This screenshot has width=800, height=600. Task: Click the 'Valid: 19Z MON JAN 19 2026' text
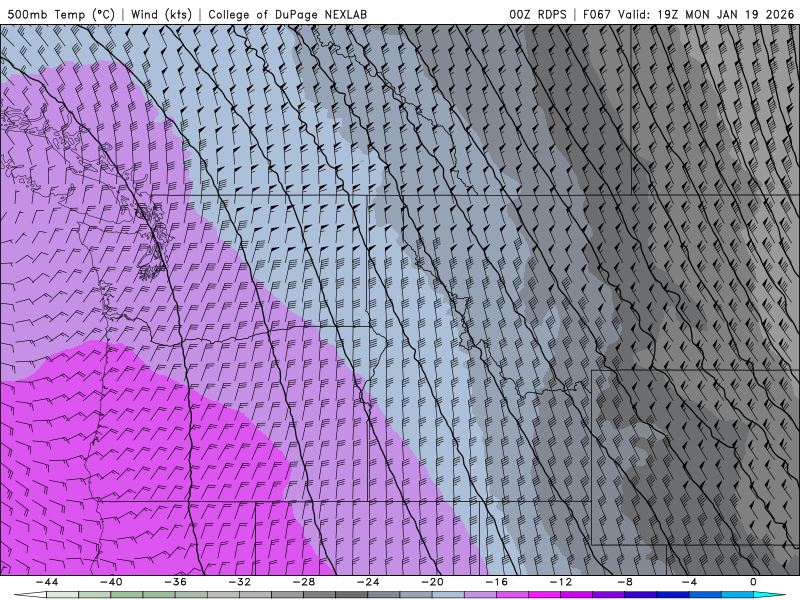pos(706,14)
